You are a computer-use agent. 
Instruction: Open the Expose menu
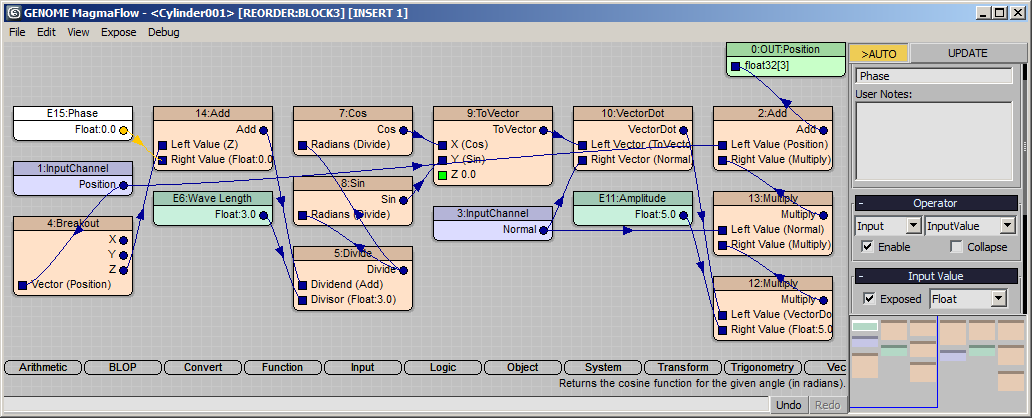(118, 32)
